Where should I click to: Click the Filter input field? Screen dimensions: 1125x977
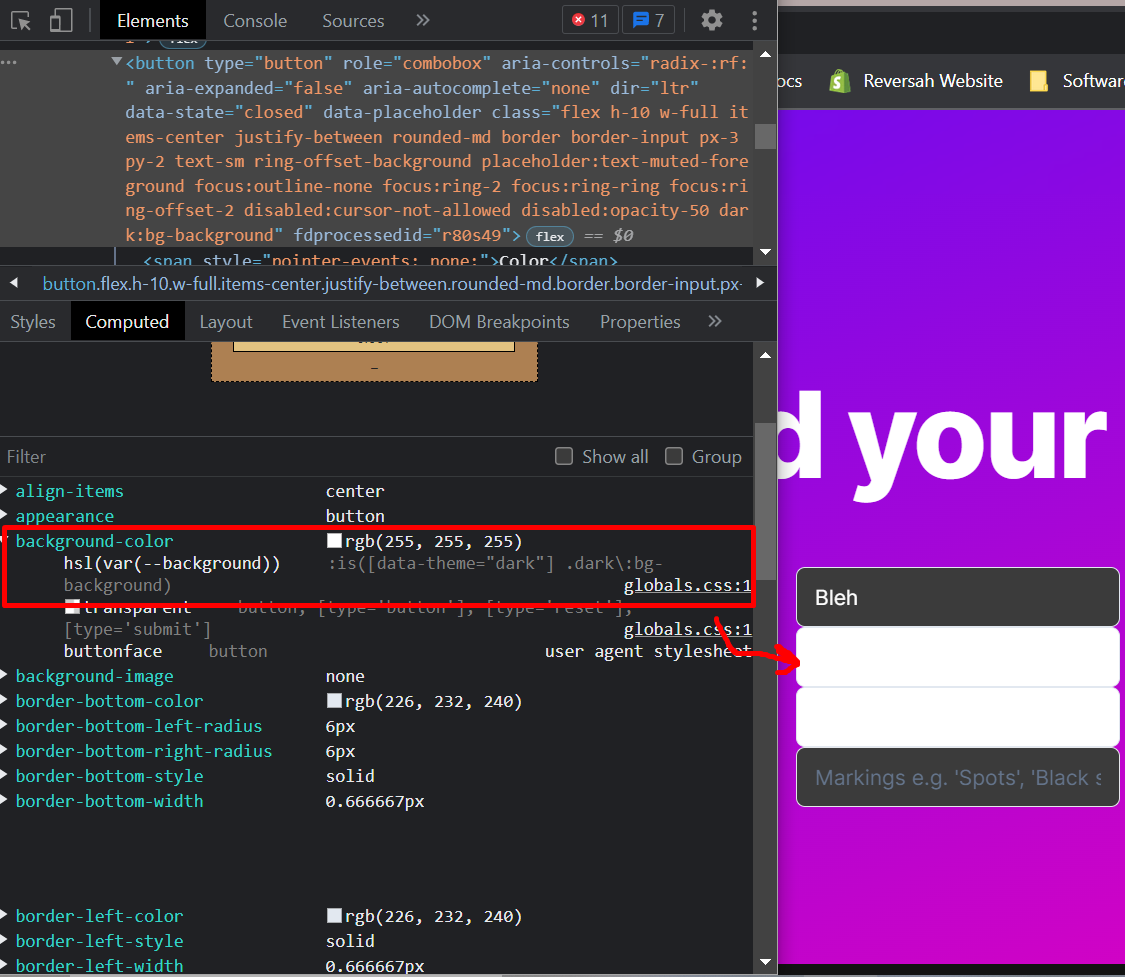(x=270, y=456)
